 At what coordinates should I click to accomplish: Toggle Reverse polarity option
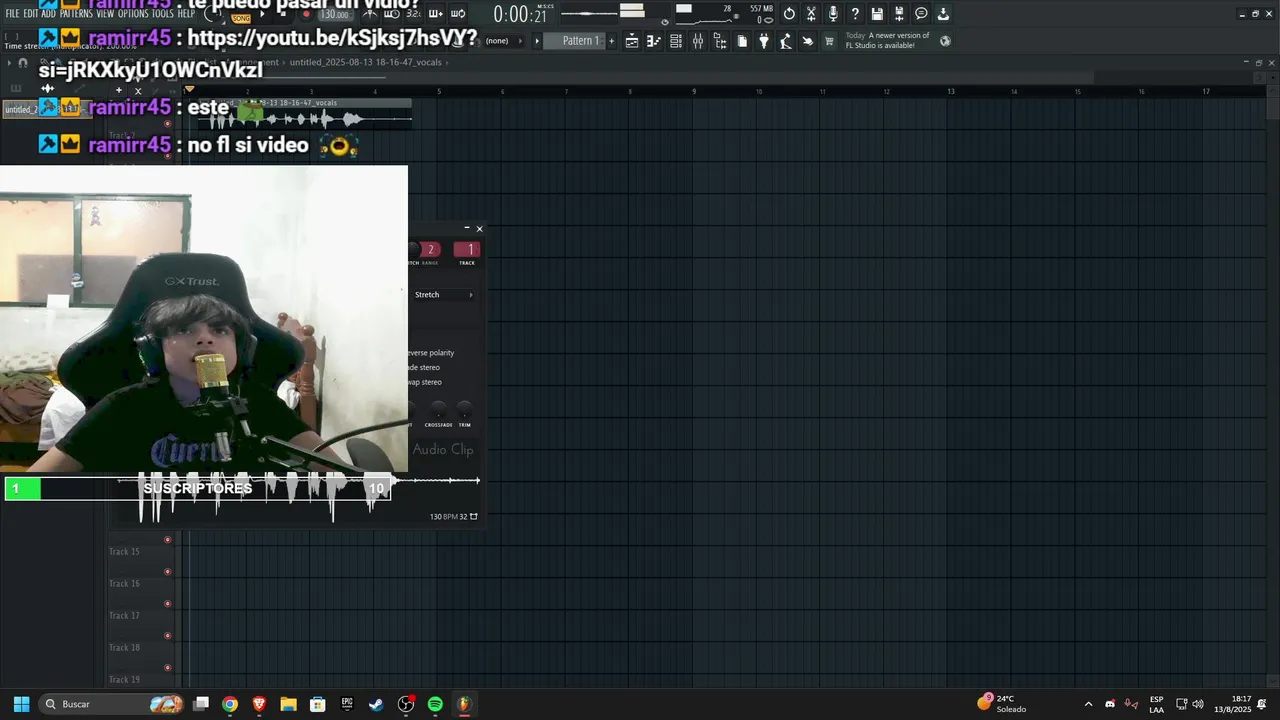coord(431,353)
